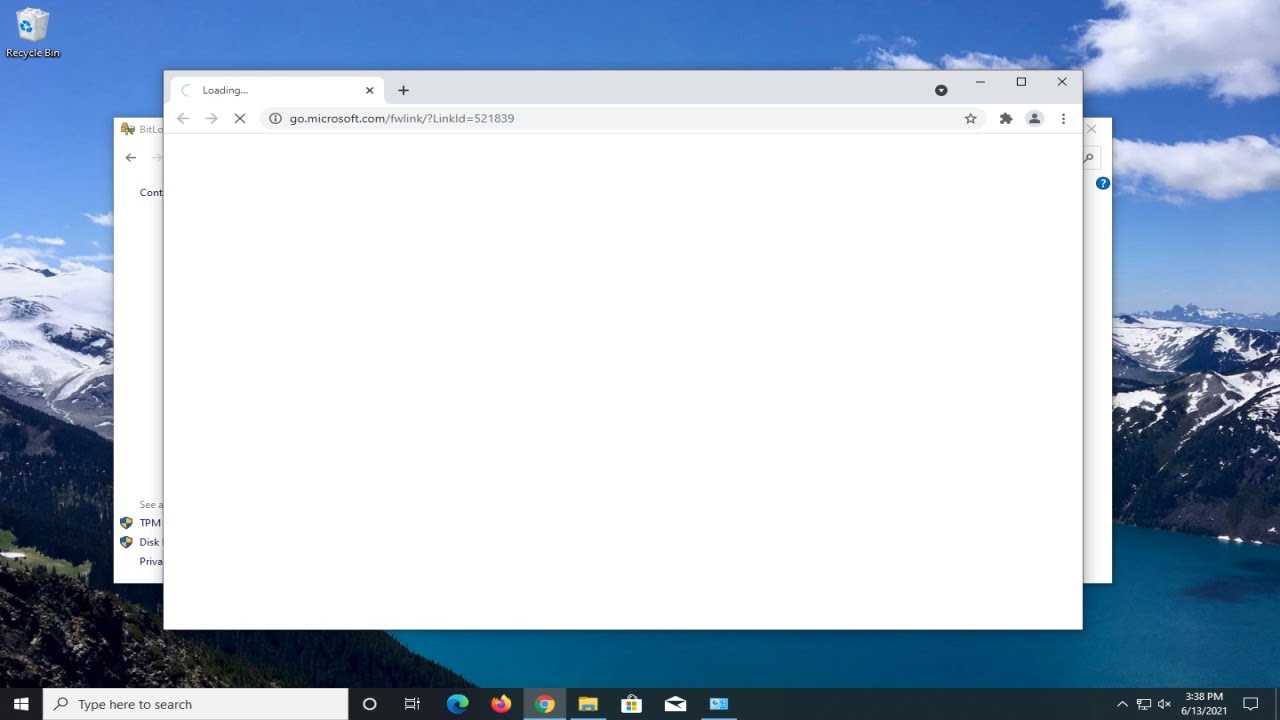Open help in BitLocker window
The height and width of the screenshot is (720, 1280).
point(1102,183)
